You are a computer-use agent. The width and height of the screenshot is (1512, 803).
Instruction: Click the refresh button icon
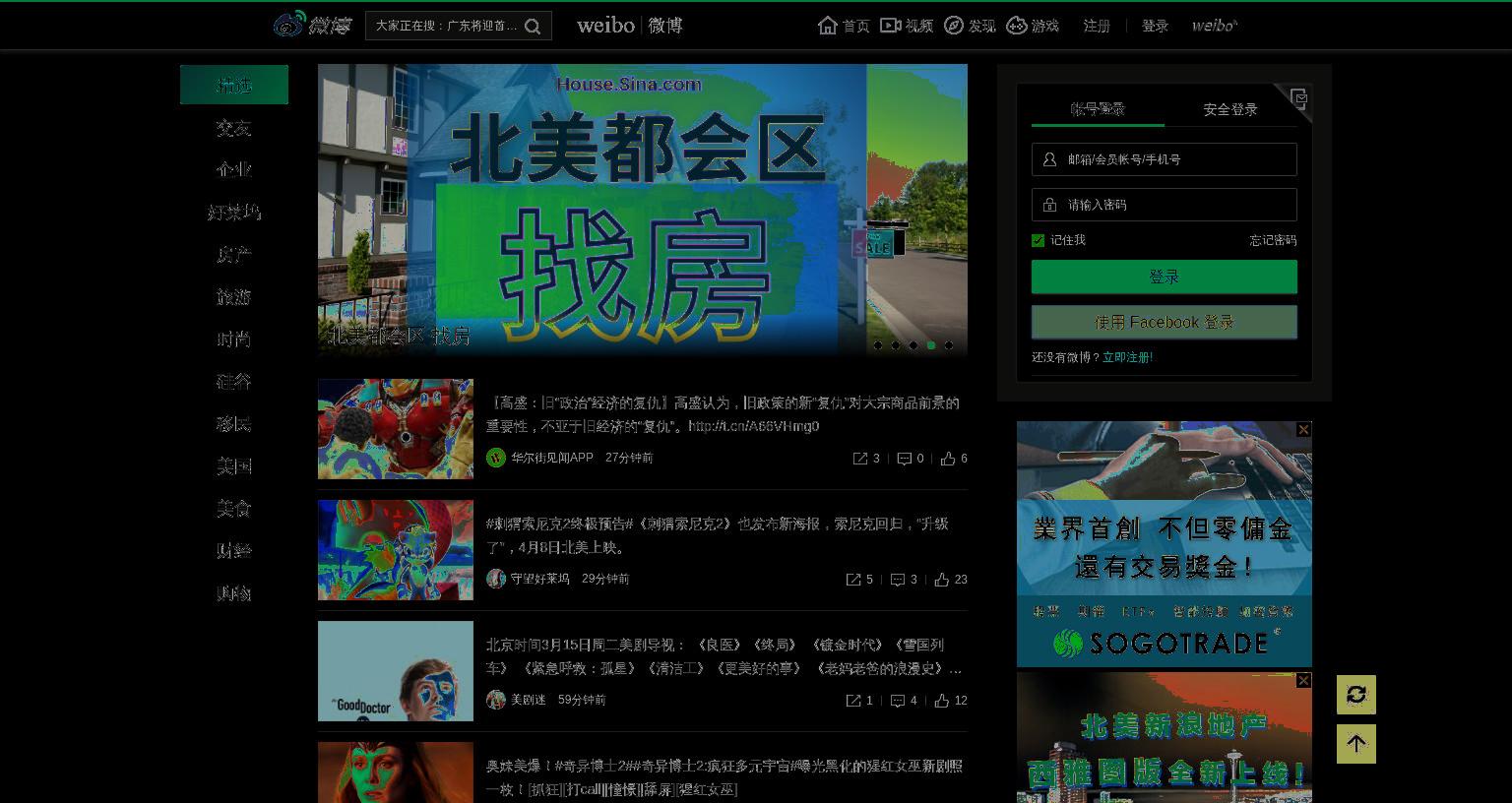pos(1356,695)
